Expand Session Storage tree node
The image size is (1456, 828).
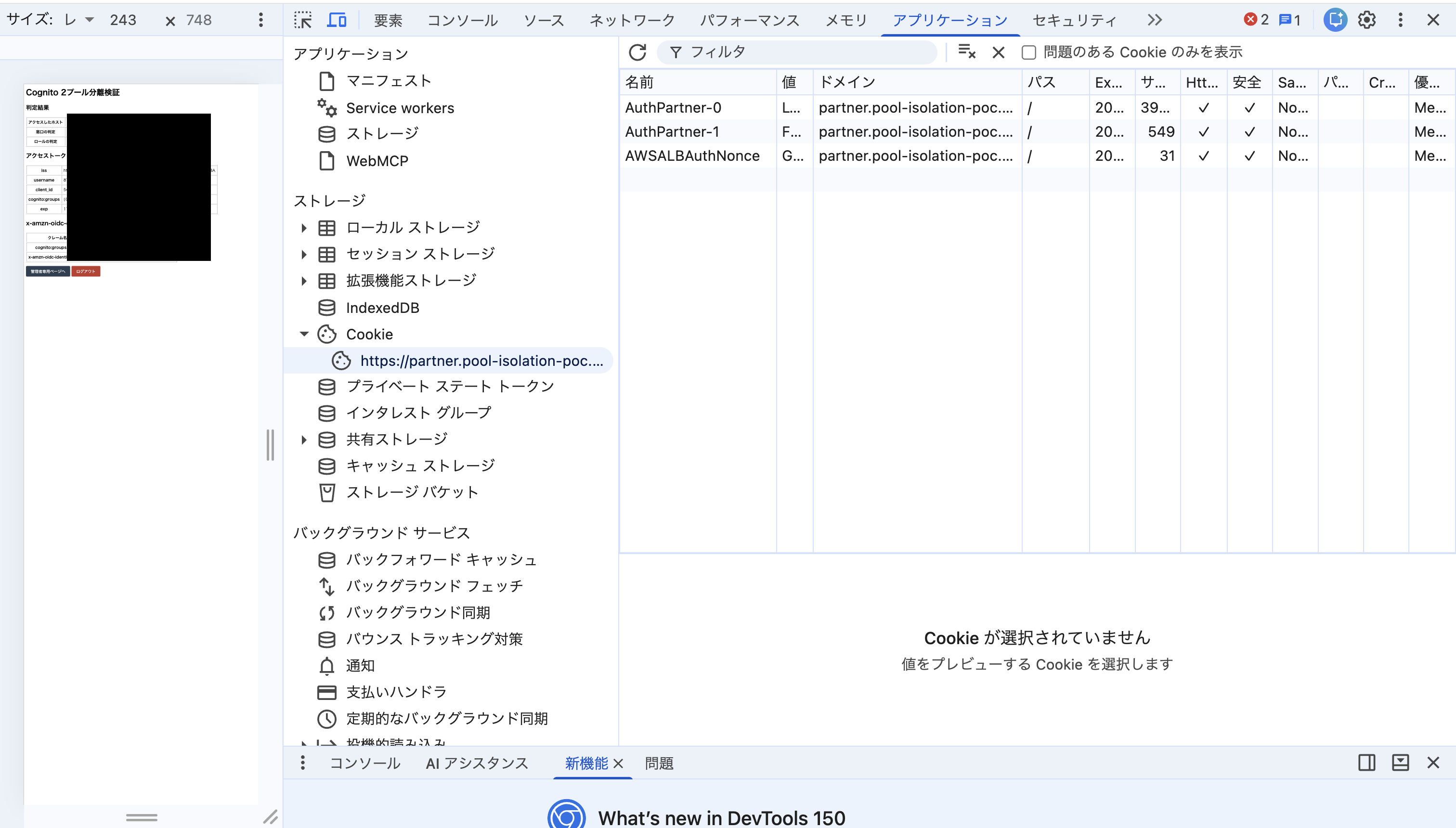tap(304, 254)
